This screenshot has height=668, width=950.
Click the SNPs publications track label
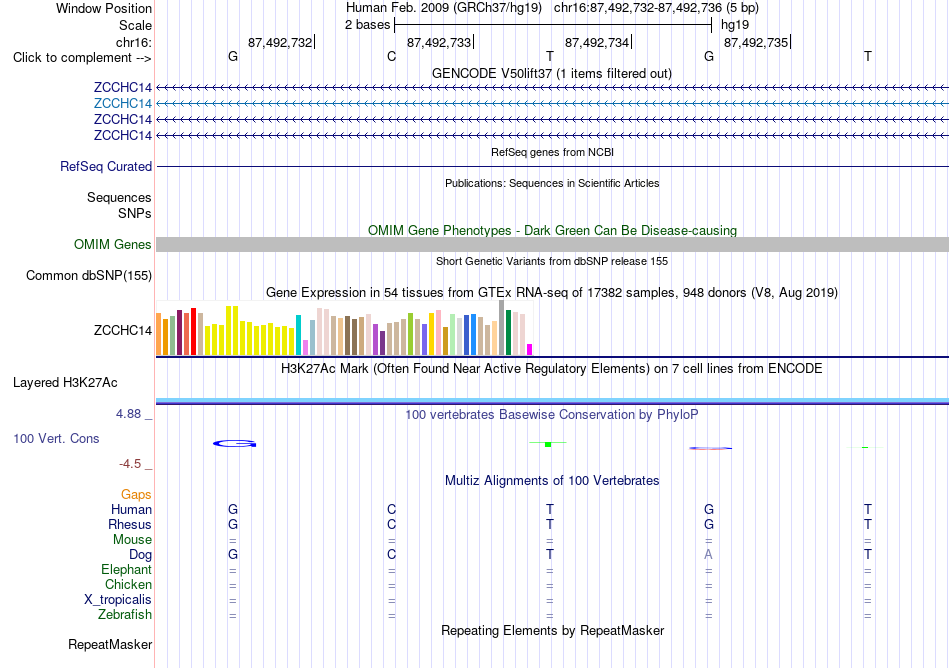point(135,213)
